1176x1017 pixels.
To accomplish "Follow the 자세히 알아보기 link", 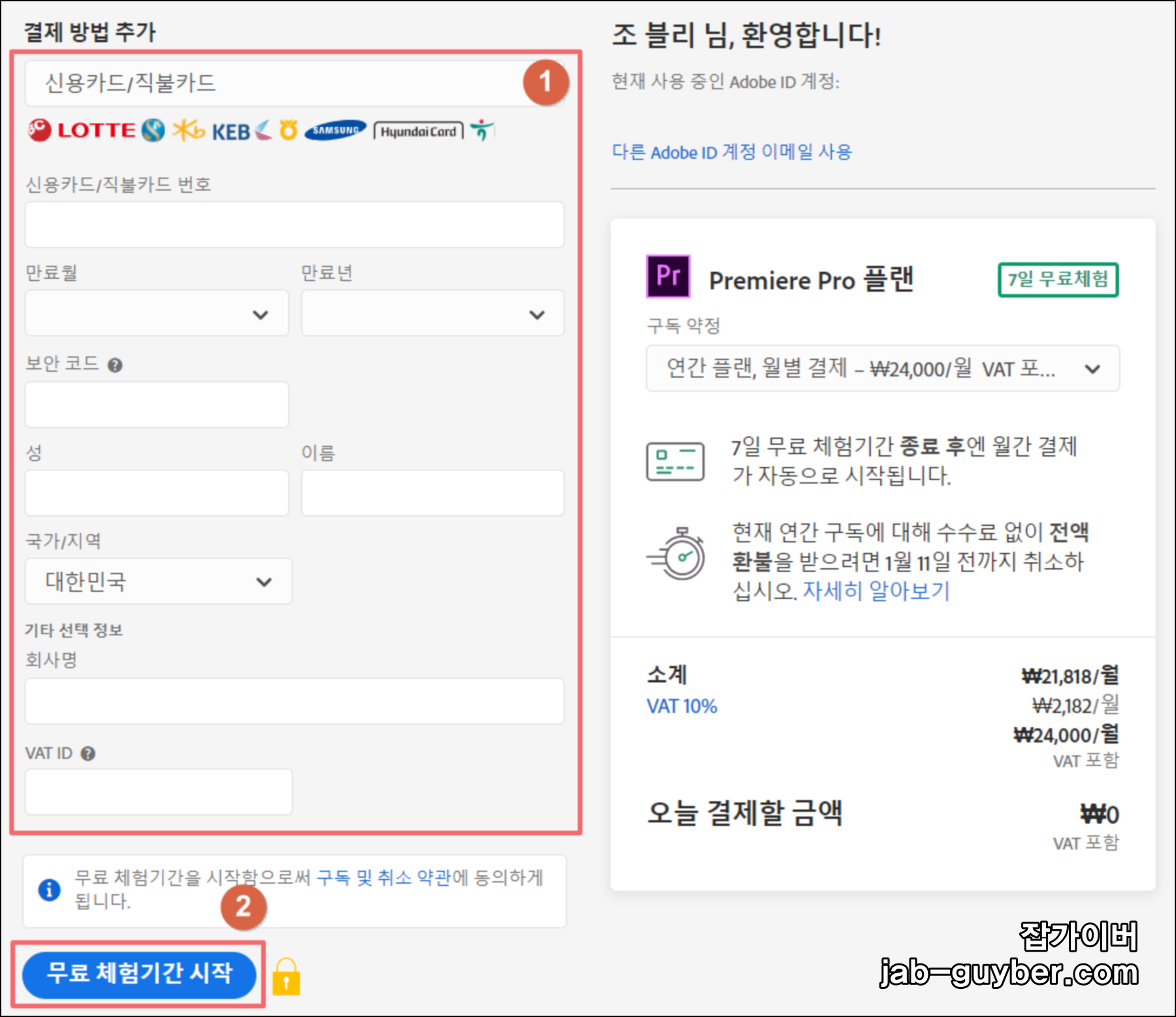I will [875, 591].
